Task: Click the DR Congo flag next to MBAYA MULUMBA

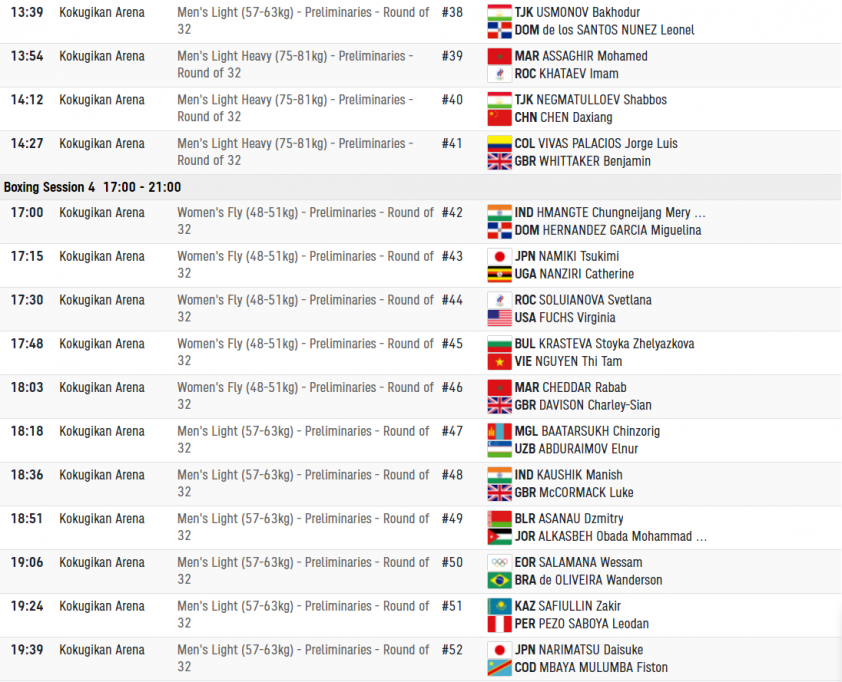Action: (499, 668)
